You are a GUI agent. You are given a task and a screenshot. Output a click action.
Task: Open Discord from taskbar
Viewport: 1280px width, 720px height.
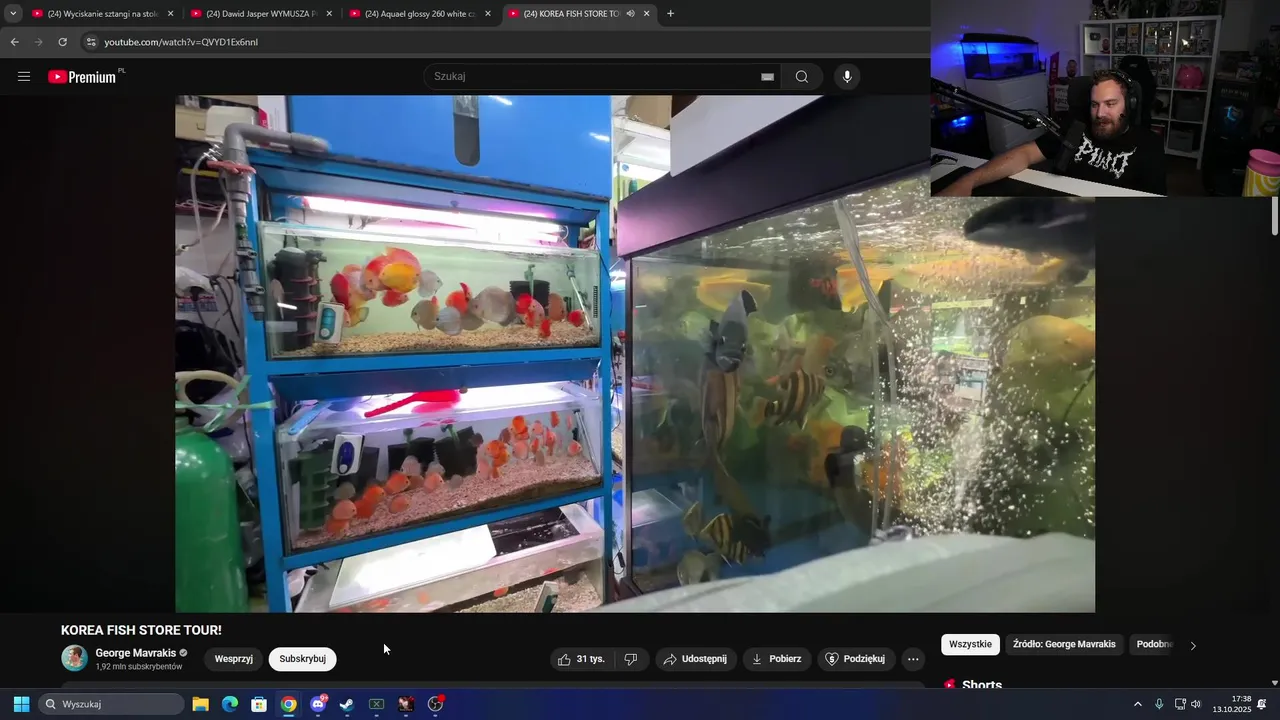point(318,704)
